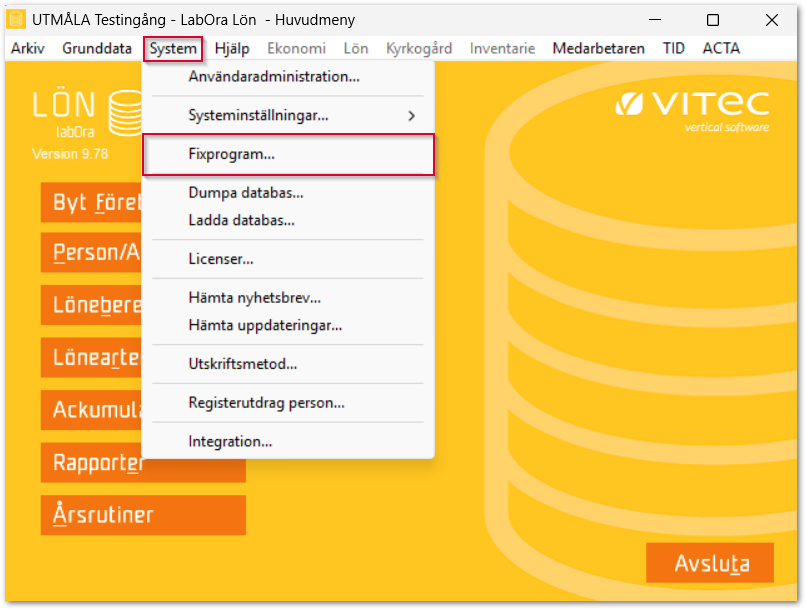Click the Avsluta button

point(710,563)
